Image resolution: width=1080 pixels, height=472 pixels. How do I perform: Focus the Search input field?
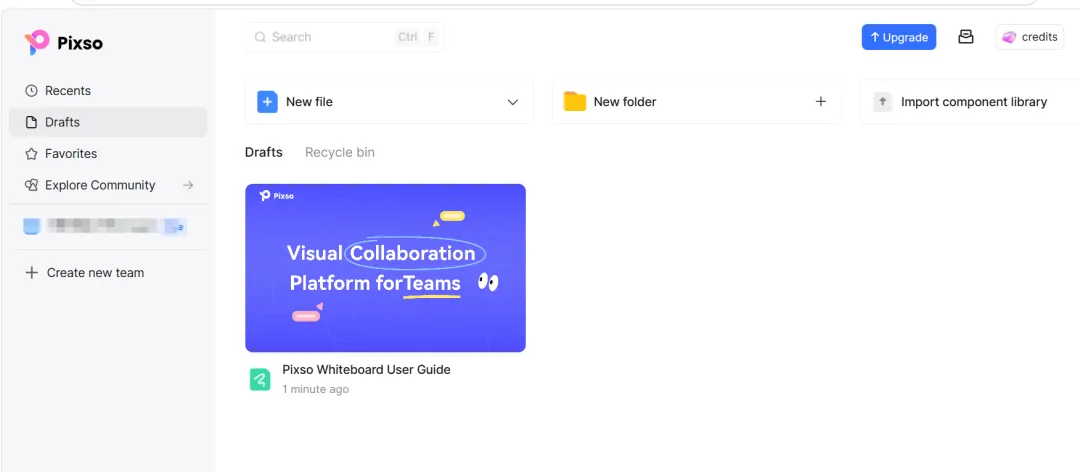[344, 37]
